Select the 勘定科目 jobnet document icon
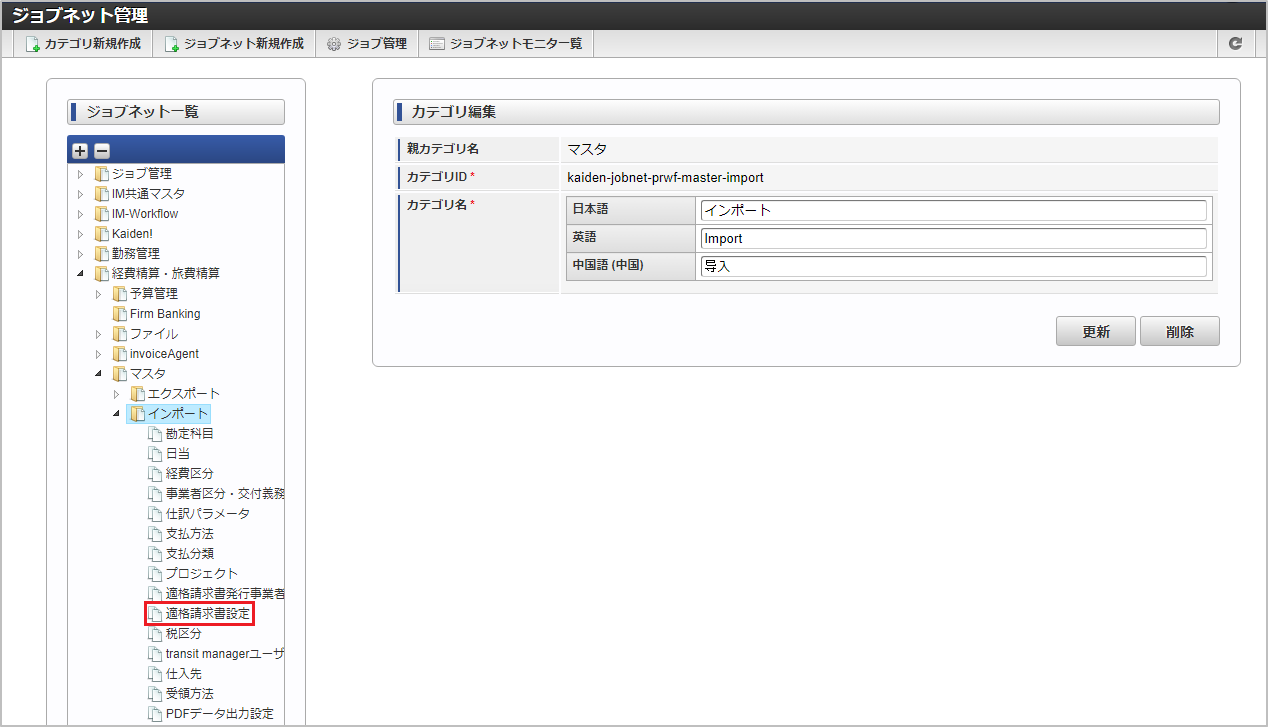Screen dimensions: 1268x727 click(155, 434)
